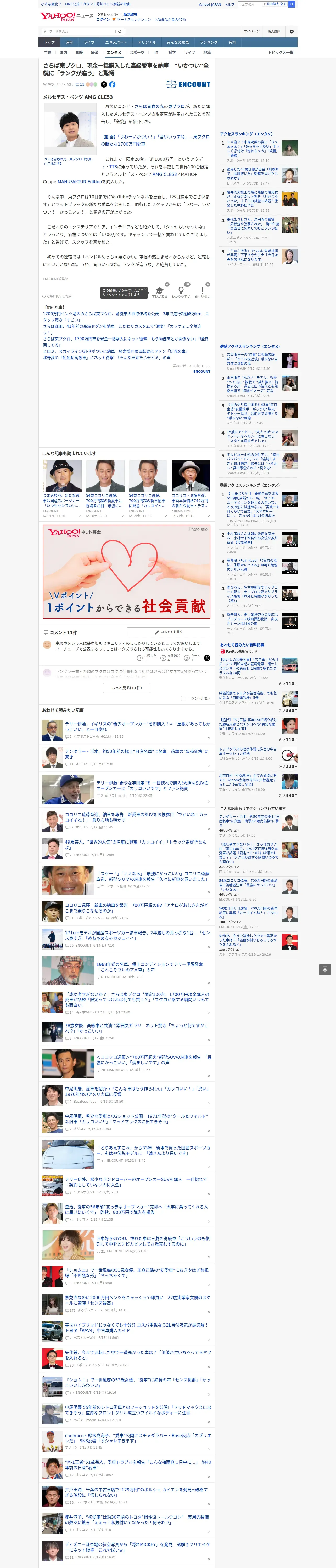Screen dimensions: 336x1568
Task: Click the search magnifier beside keyword field
Action: click(x=120, y=32)
